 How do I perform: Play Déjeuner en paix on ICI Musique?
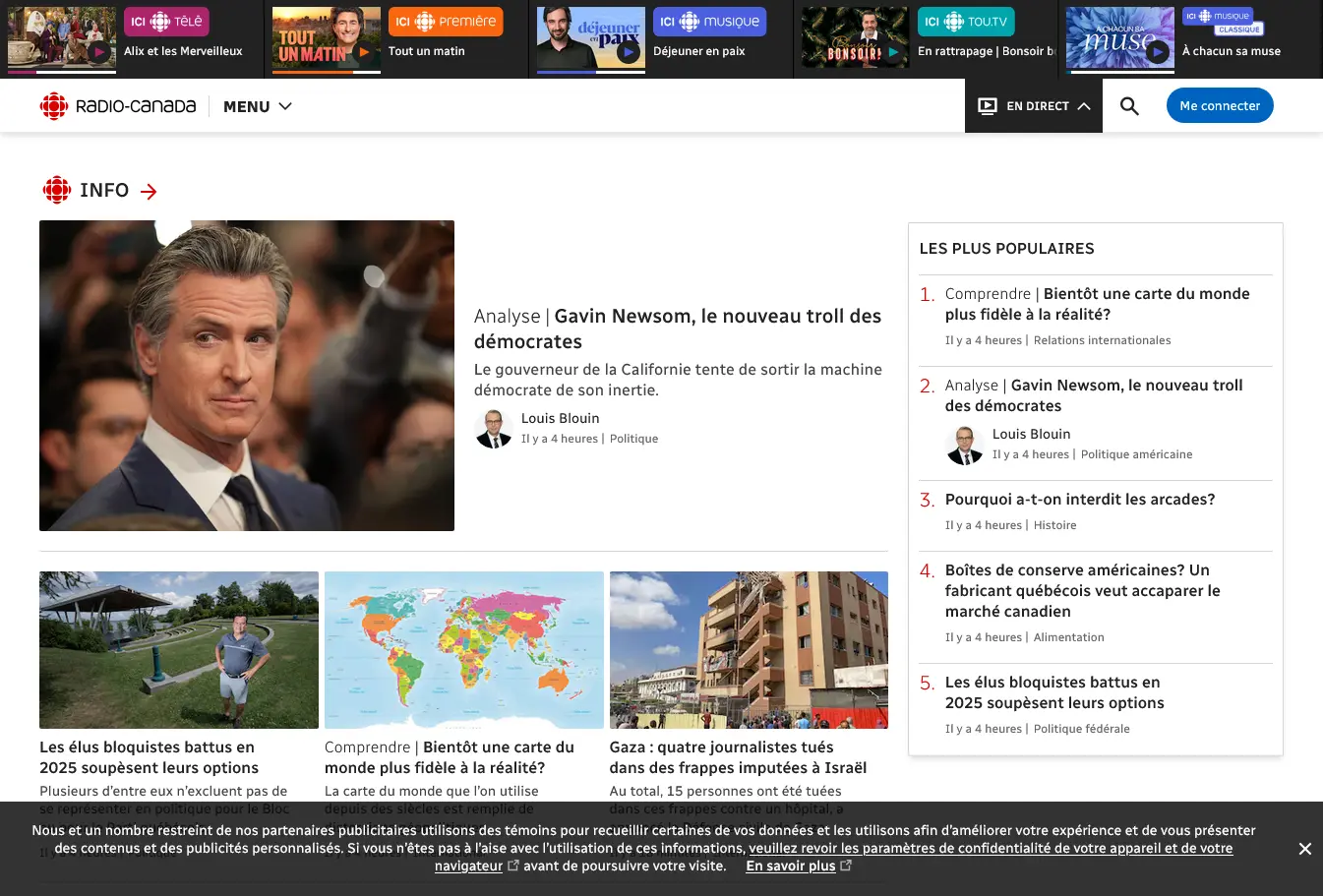pyautogui.click(x=628, y=52)
